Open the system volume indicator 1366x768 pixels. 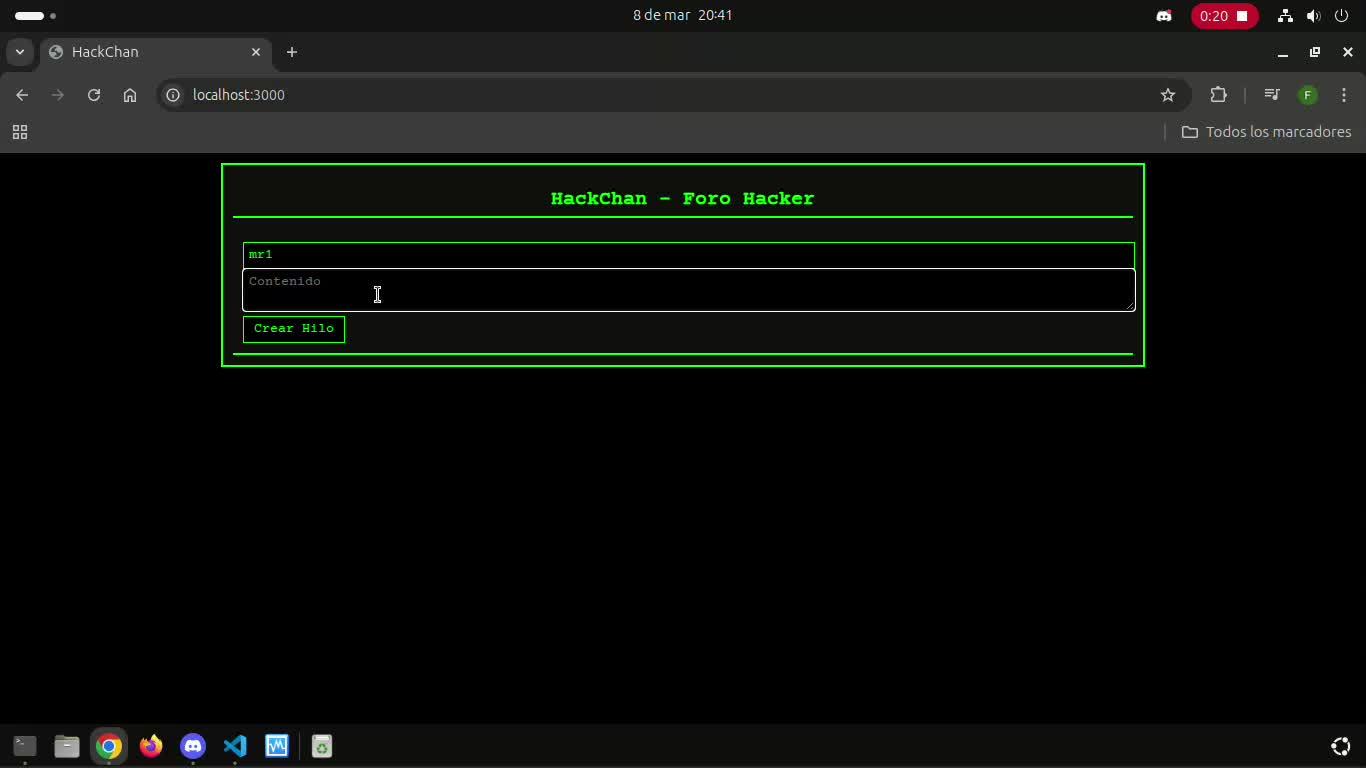[x=1314, y=16]
